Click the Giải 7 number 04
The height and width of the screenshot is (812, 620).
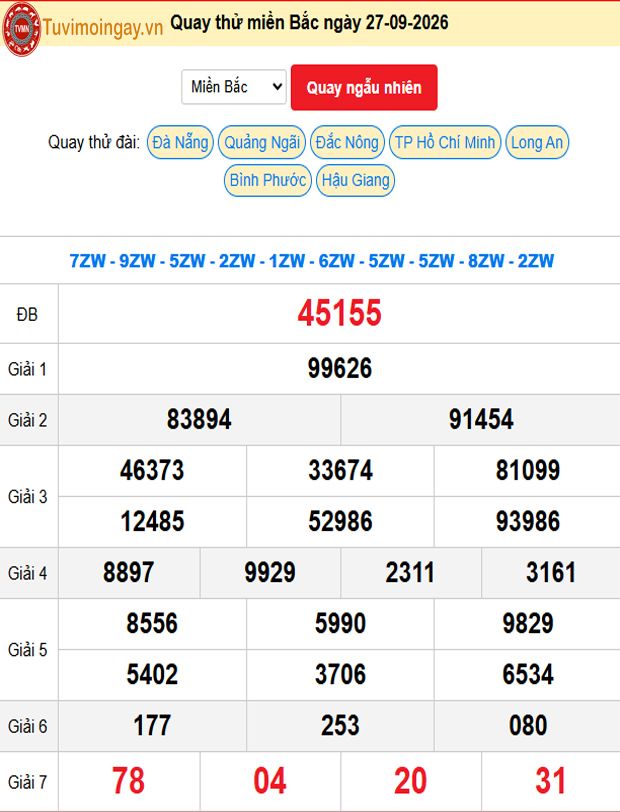click(x=270, y=780)
